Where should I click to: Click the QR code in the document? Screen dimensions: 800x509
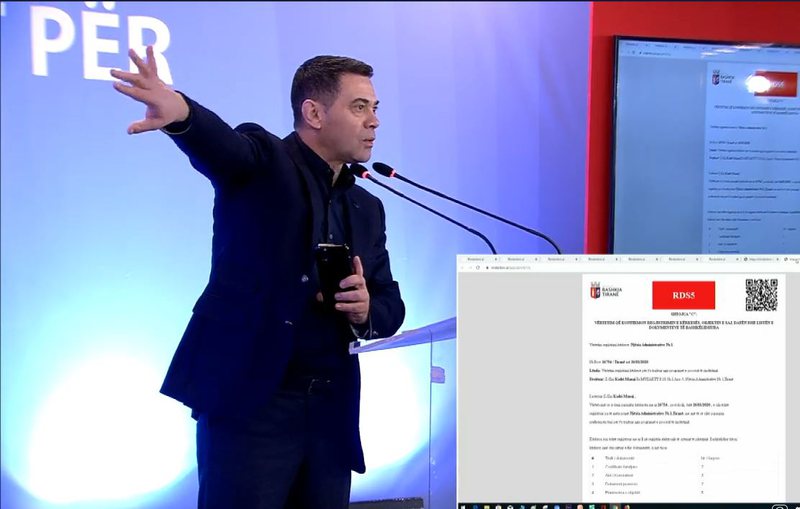pyautogui.click(x=761, y=295)
